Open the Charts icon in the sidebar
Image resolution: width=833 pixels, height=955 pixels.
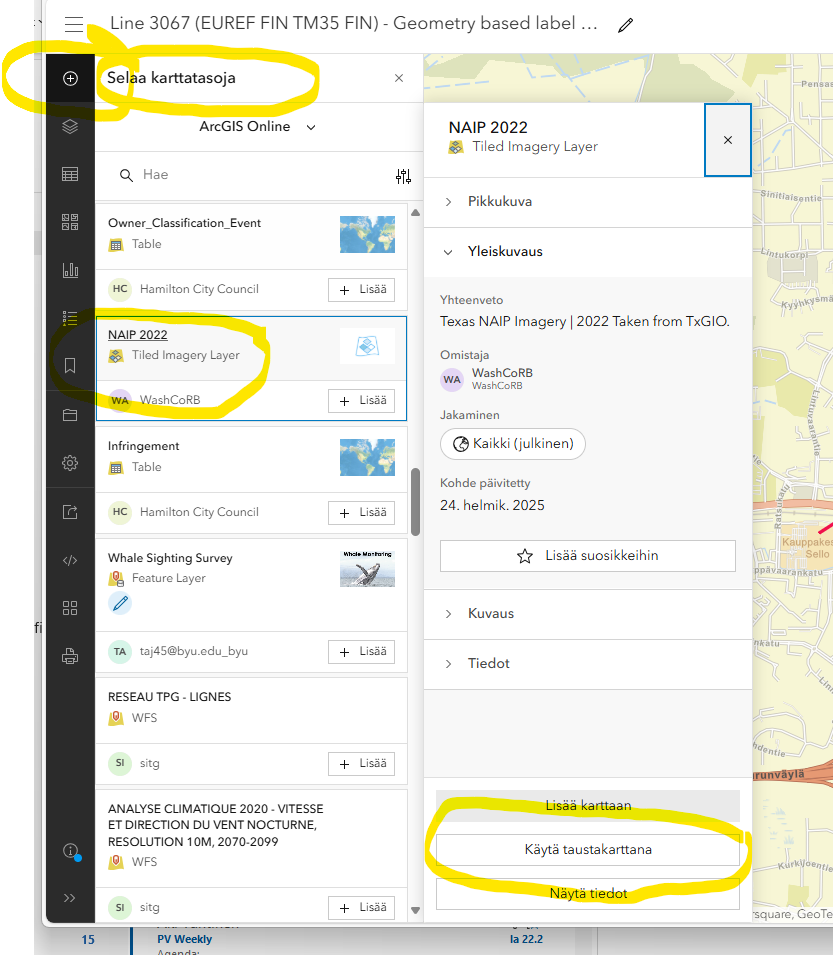pos(69,269)
